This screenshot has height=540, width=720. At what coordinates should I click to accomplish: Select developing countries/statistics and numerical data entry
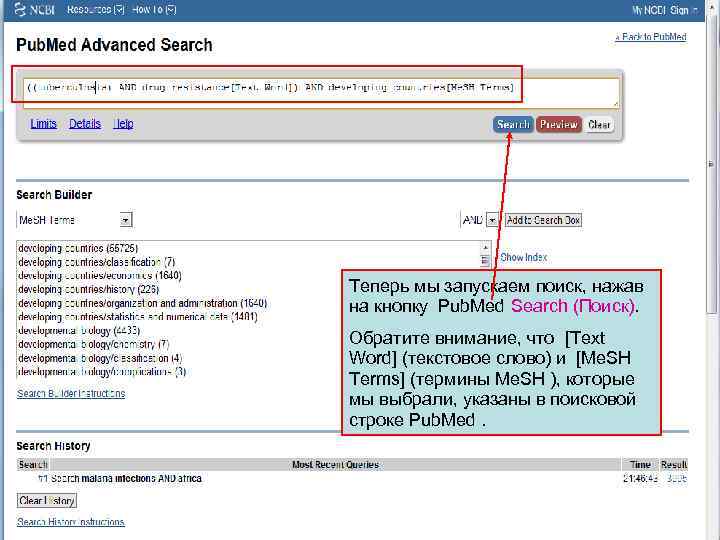[x=138, y=317]
